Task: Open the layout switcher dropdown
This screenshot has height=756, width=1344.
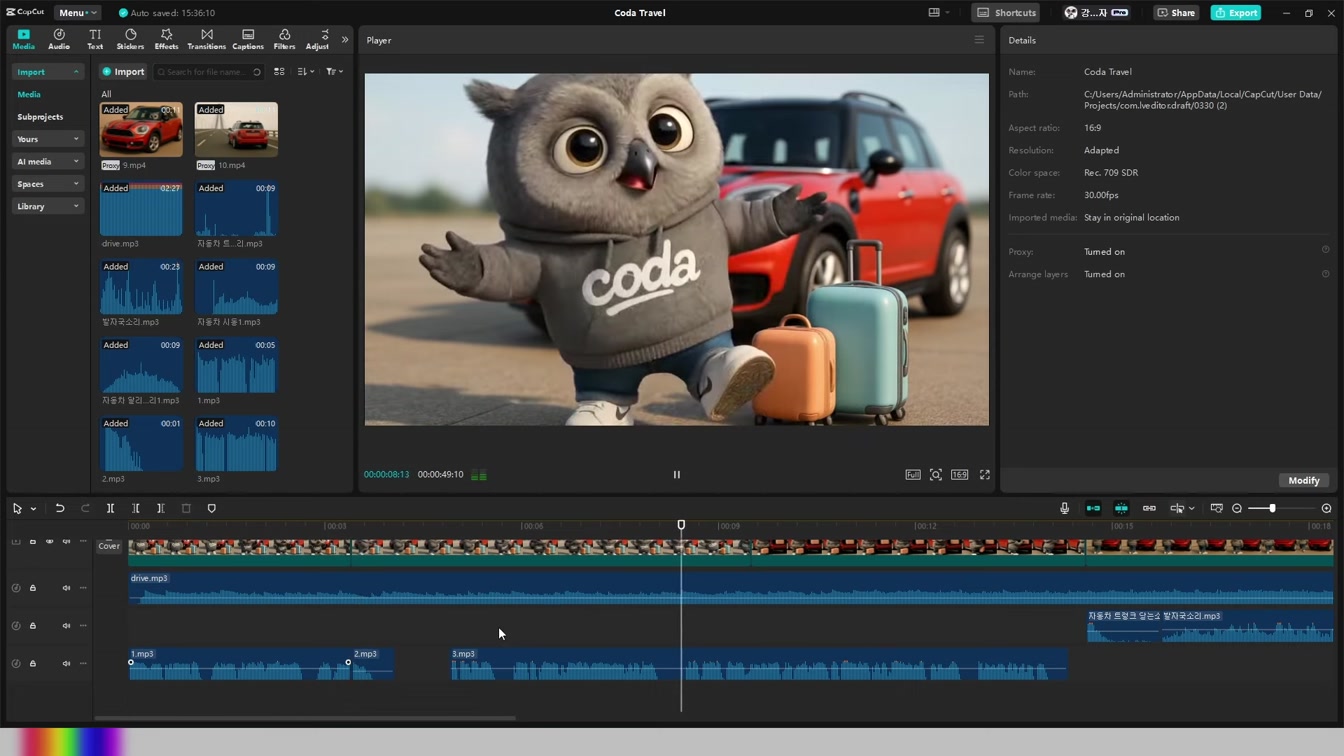Action: tap(939, 13)
